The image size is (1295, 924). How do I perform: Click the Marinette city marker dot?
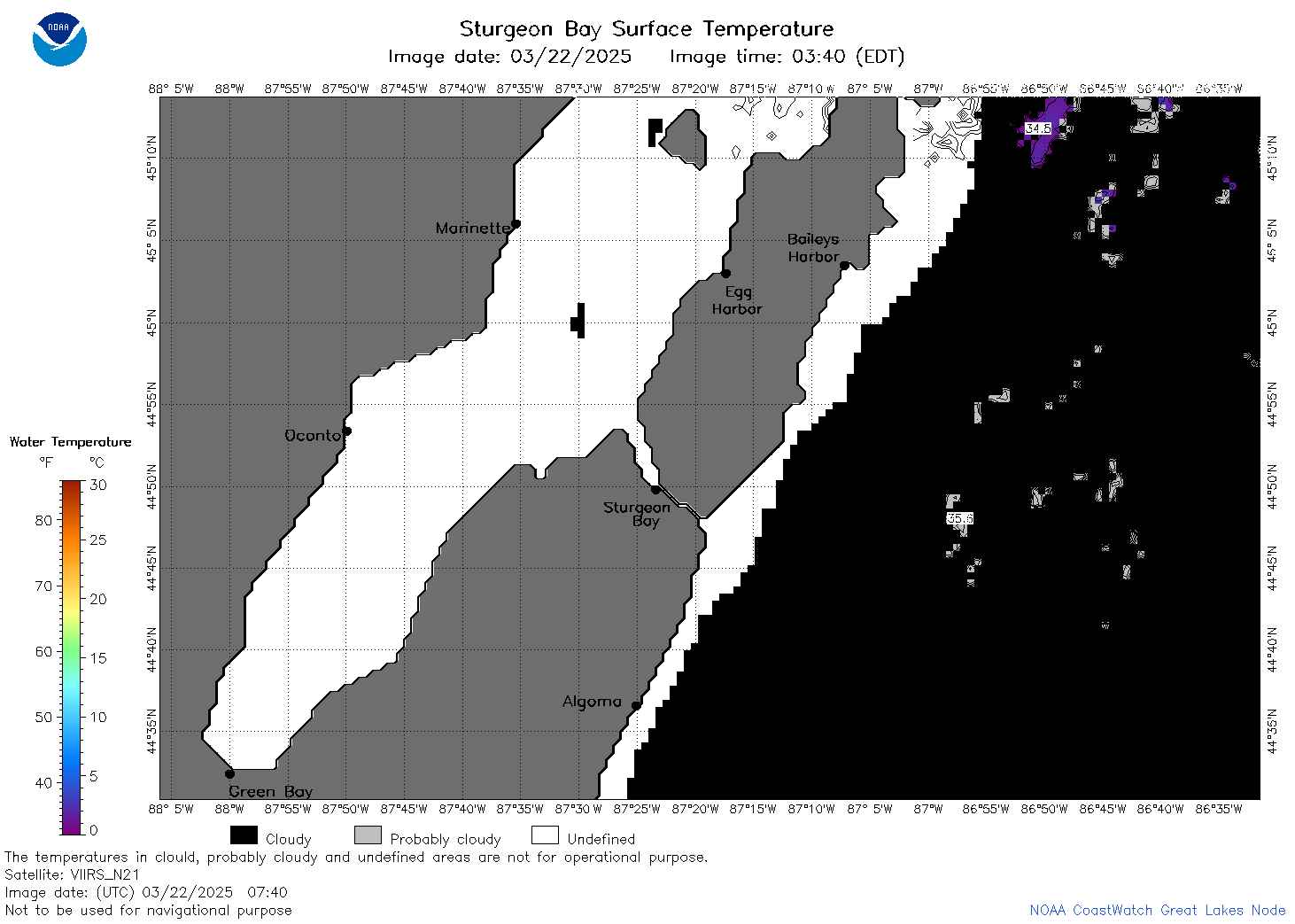(x=516, y=223)
